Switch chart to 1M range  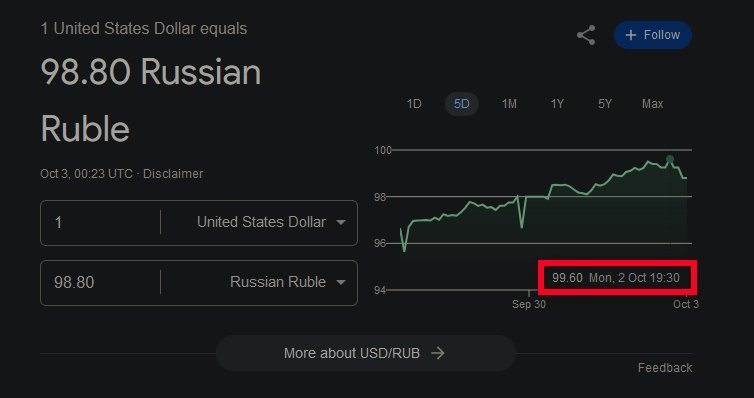point(509,104)
